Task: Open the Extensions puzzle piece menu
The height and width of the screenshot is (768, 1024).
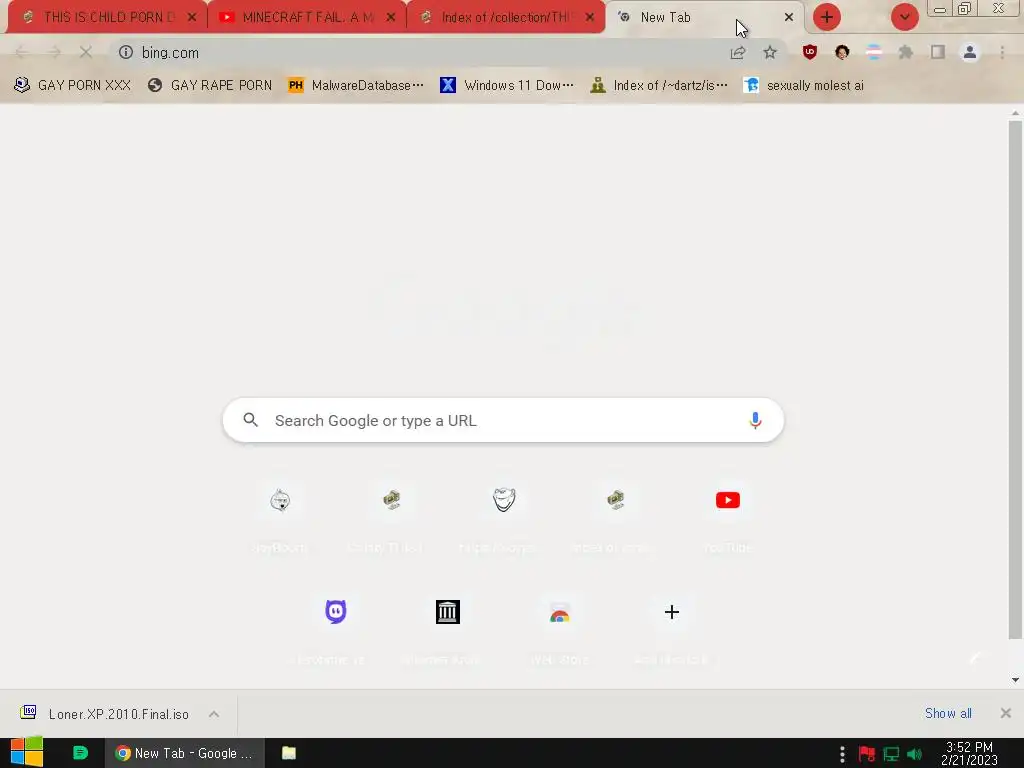Action: [x=906, y=52]
